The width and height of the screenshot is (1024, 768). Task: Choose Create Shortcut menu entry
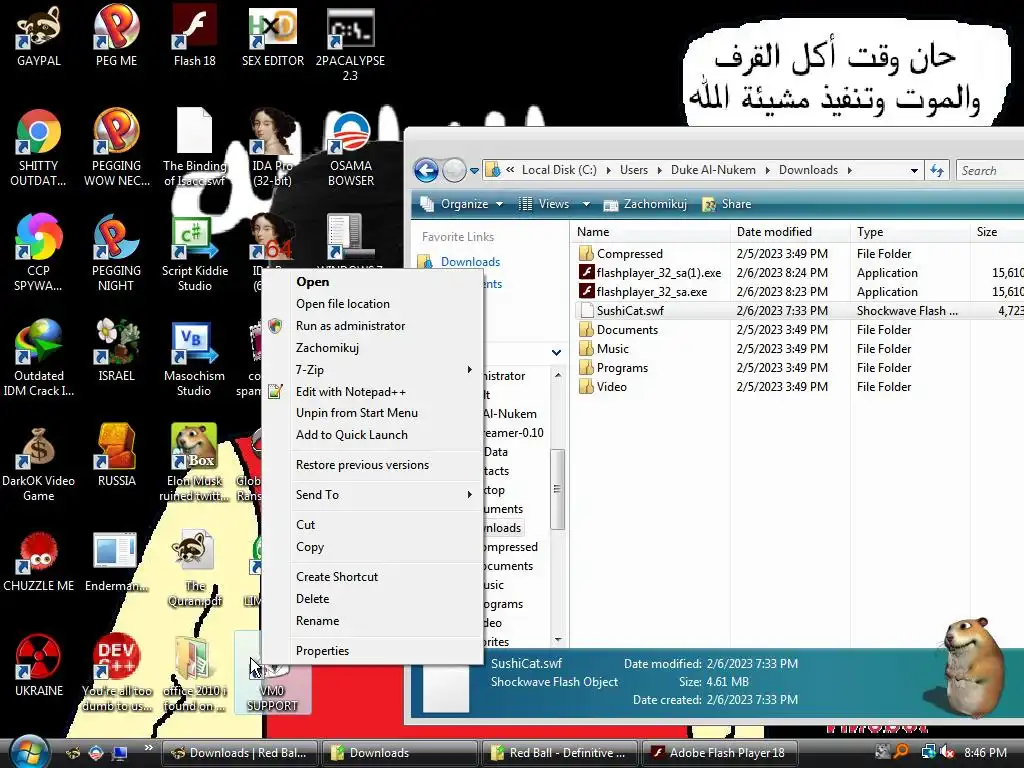[337, 577]
